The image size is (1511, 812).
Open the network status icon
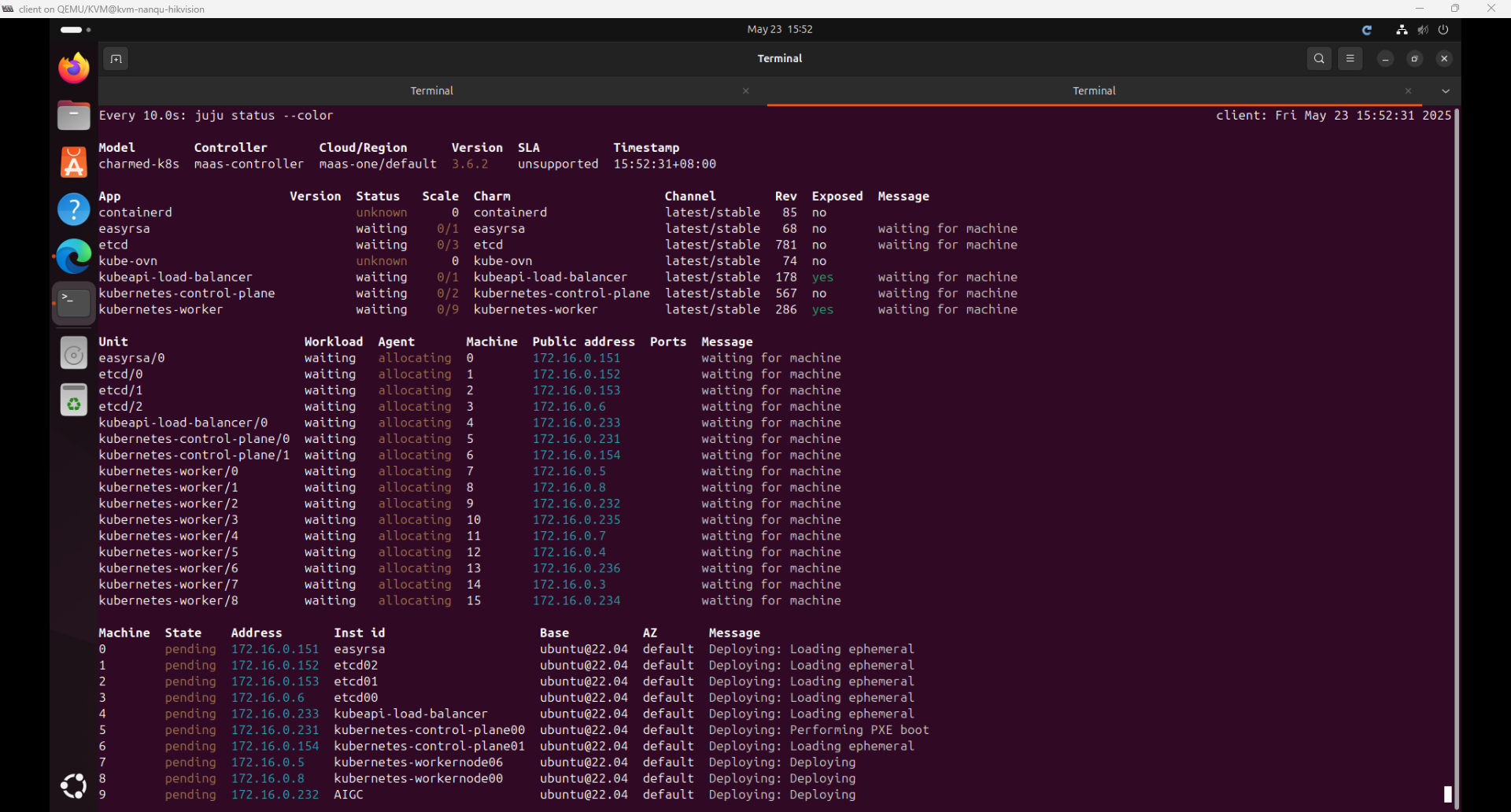pyautogui.click(x=1402, y=30)
